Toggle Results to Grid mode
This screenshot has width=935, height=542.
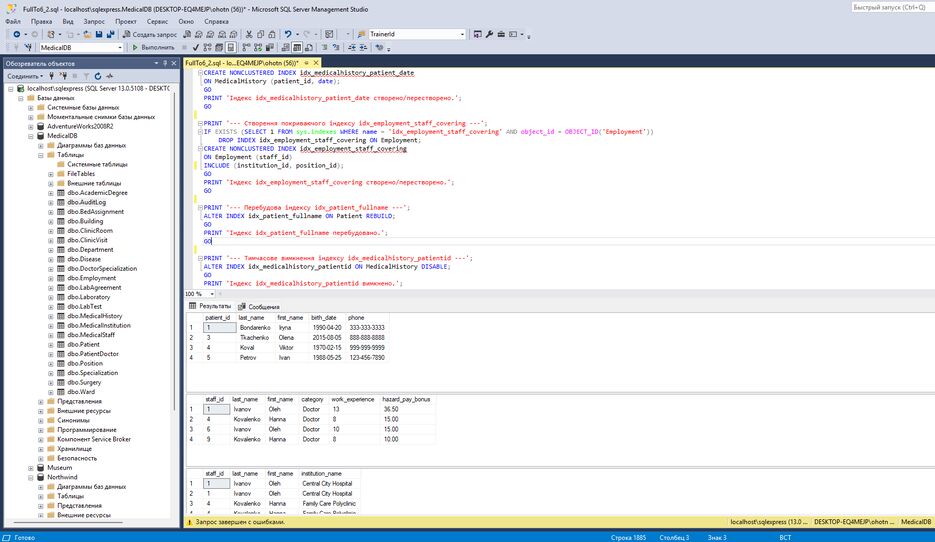(x=297, y=47)
